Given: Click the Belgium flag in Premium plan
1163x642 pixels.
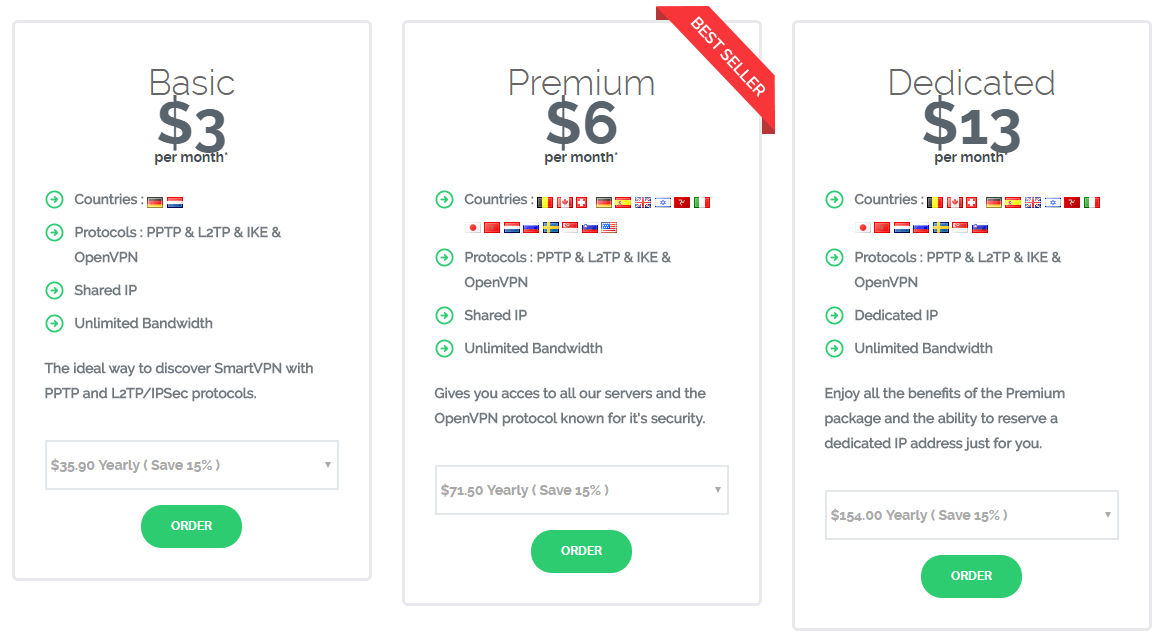Looking at the screenshot, I should 545,202.
